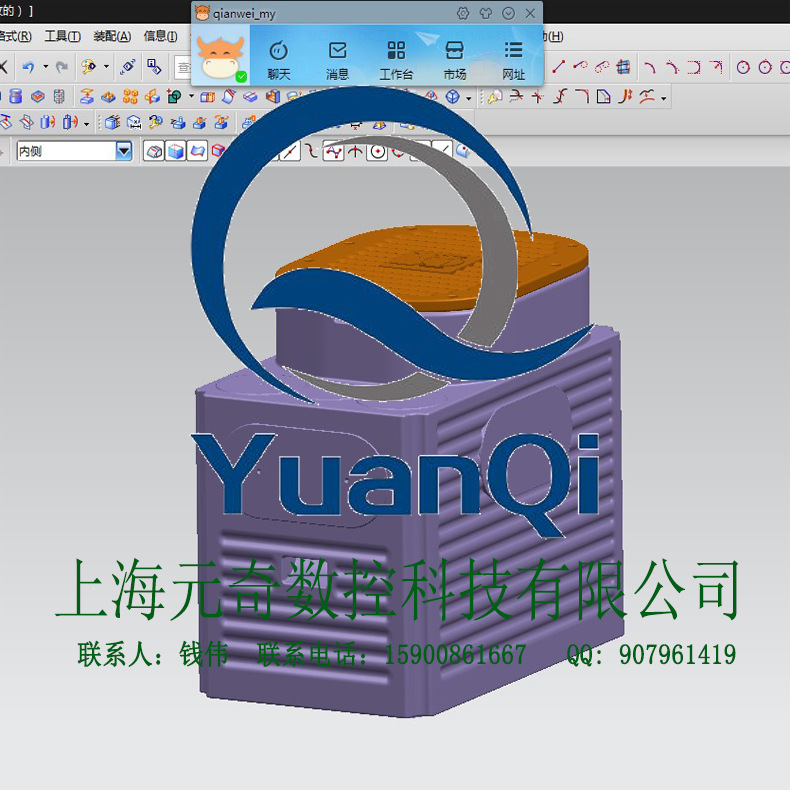The image size is (790, 790).
Task: Click the first purple Circle tool icon
Action: pyautogui.click(x=743, y=67)
